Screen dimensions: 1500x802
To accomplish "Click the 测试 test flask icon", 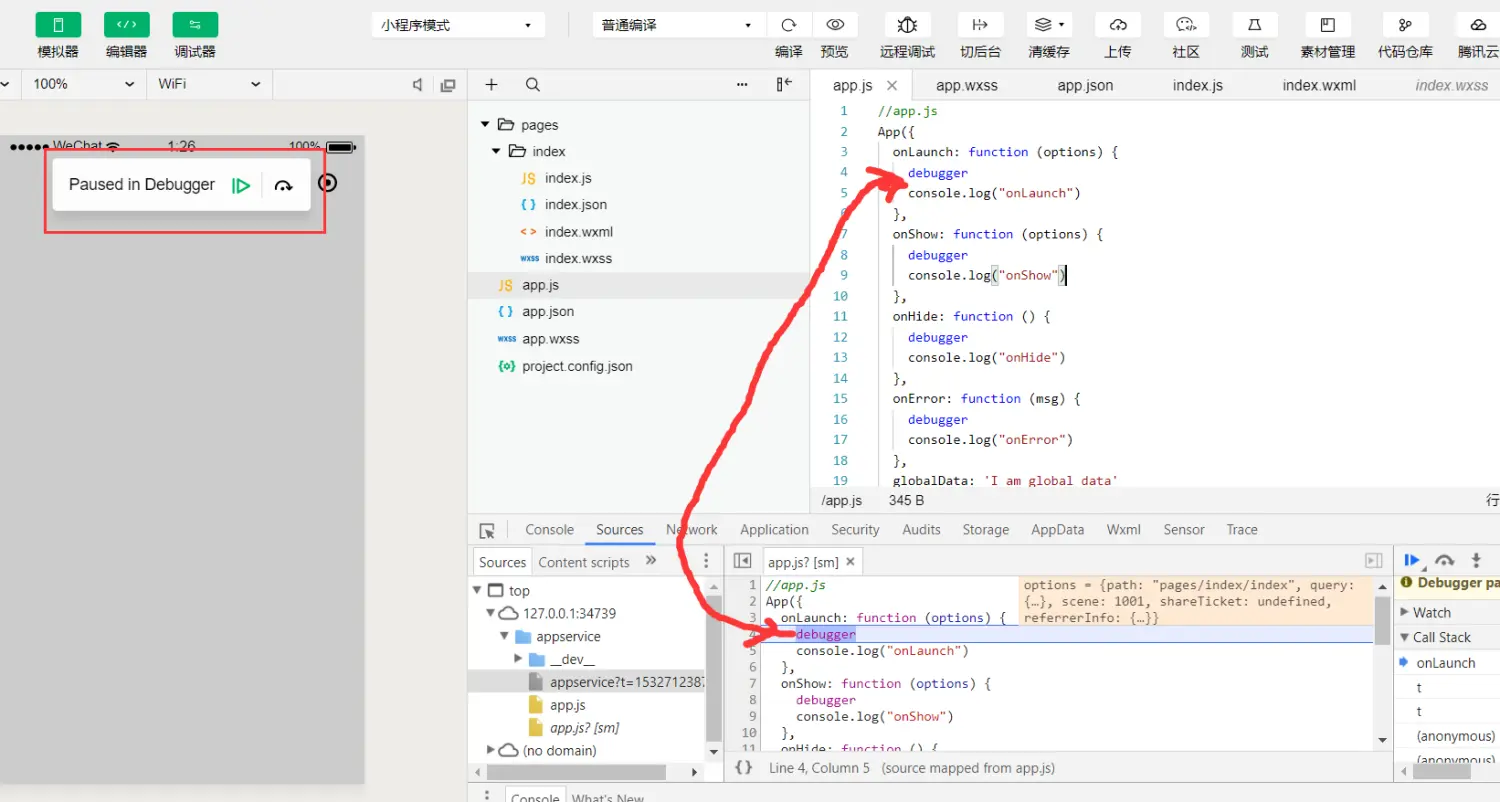I will pos(1255,25).
